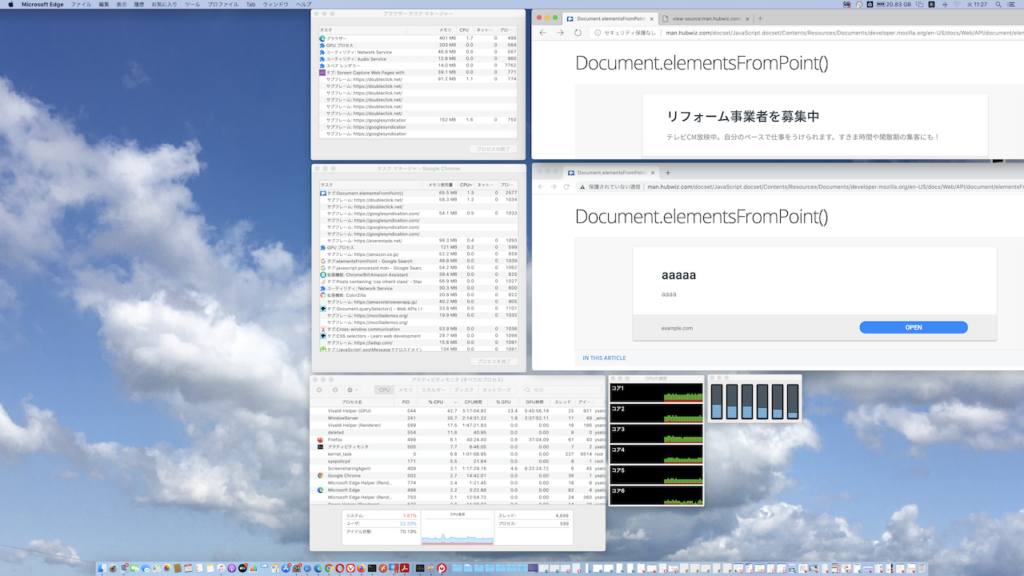Open a new tab in the Edge window
This screenshot has height=576, width=1024.
(760, 19)
